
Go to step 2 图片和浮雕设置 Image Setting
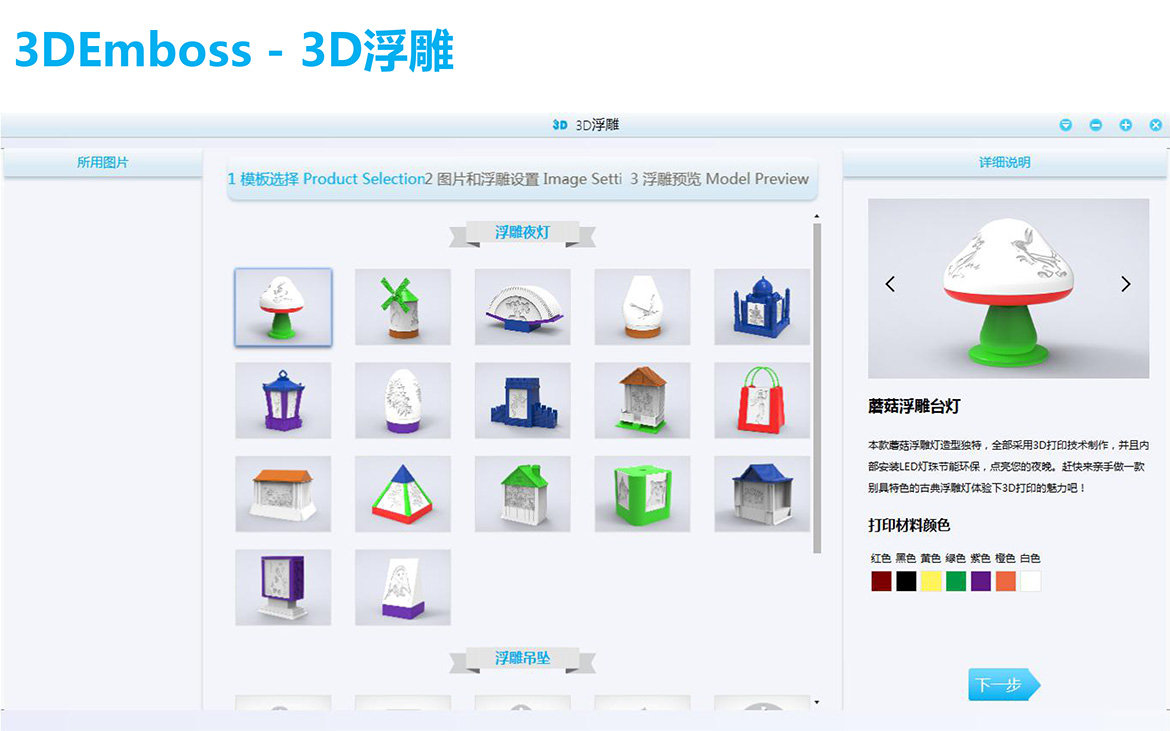pos(523,179)
